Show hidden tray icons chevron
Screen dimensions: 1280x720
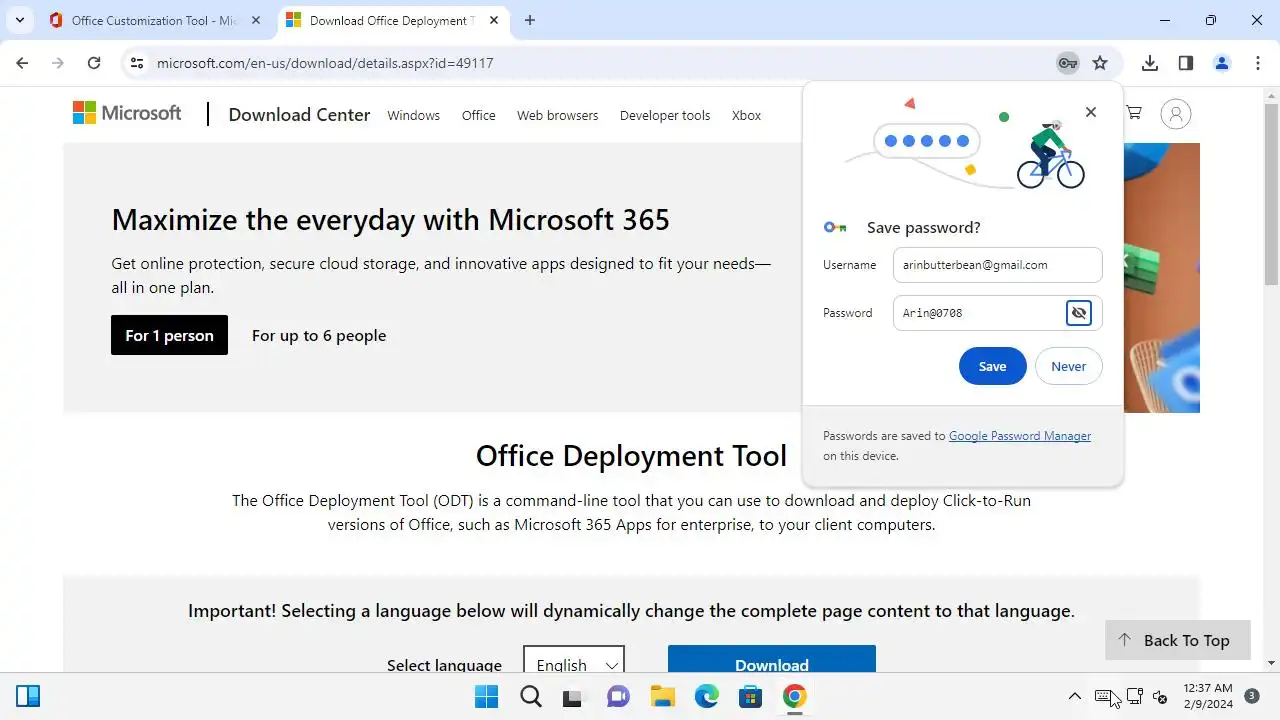coord(1074,696)
